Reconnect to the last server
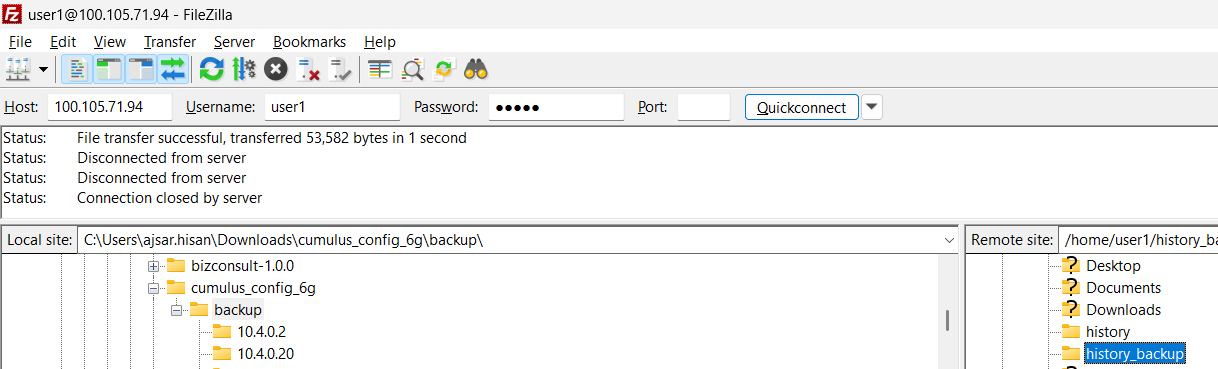 tap(341, 69)
